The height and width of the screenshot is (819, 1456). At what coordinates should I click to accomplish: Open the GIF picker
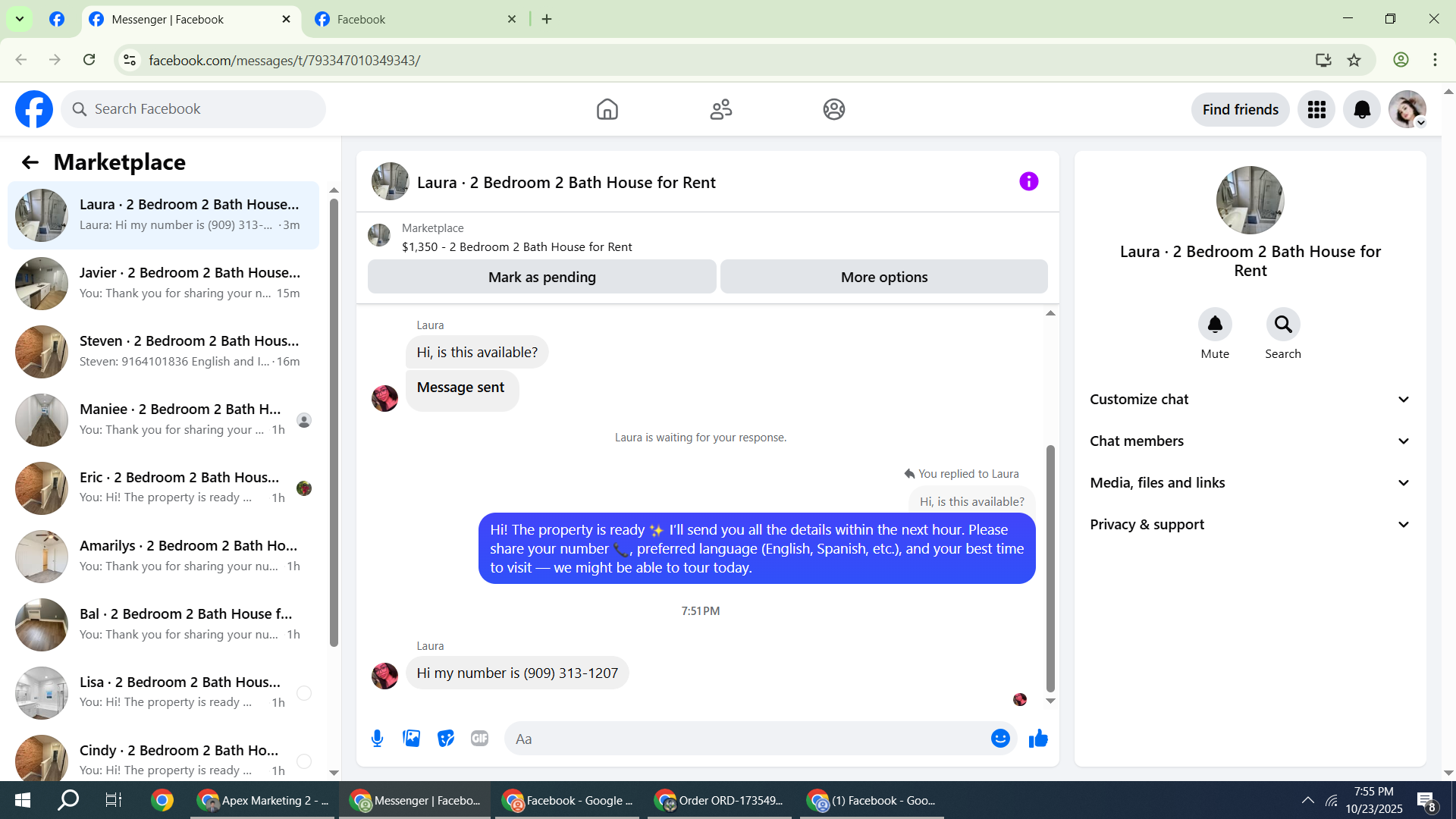click(479, 739)
